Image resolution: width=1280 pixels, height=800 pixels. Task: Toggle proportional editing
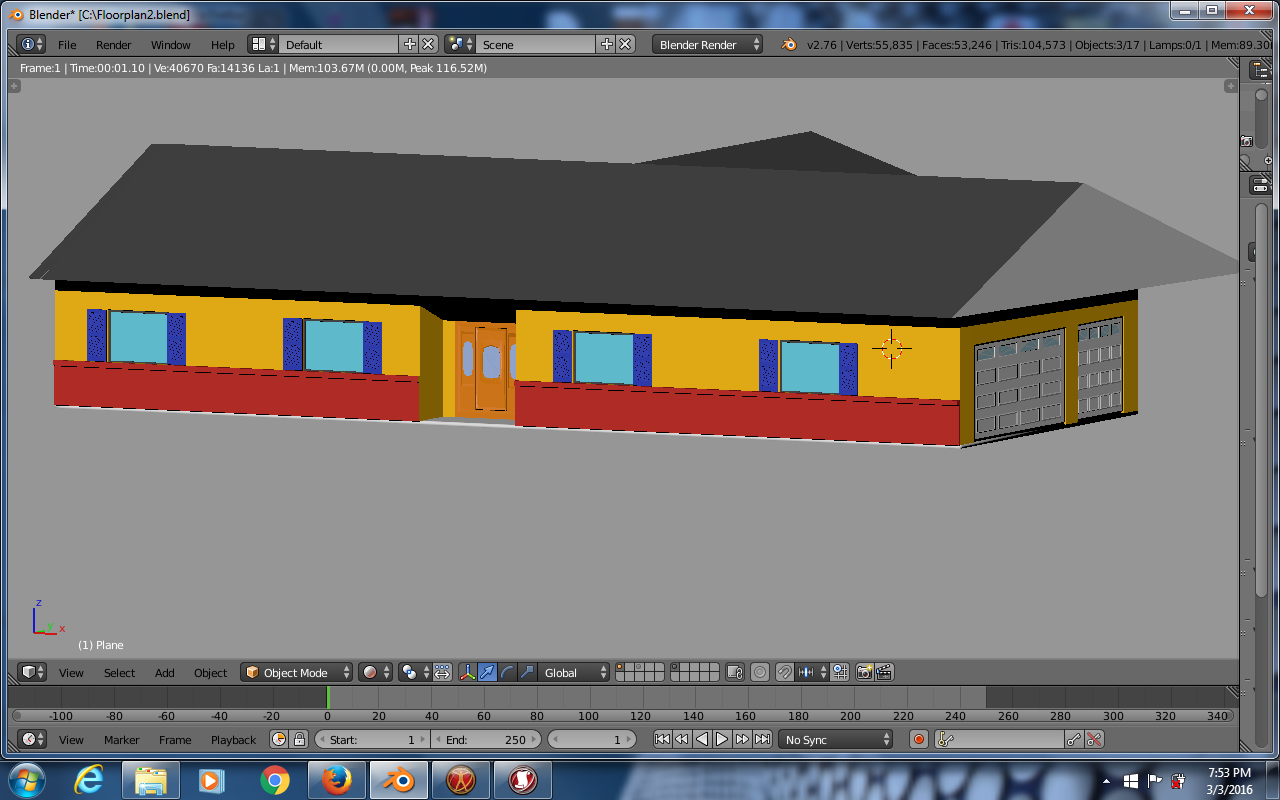pyautogui.click(x=761, y=672)
